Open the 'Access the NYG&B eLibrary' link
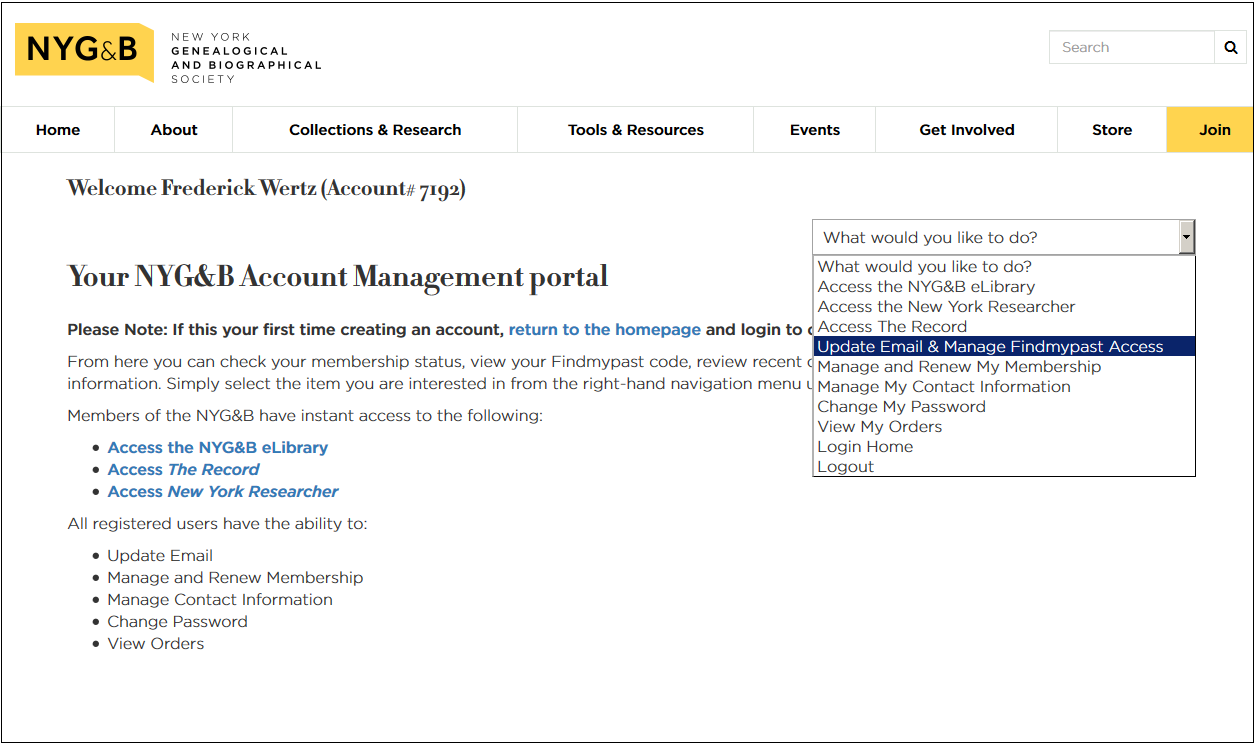 click(x=217, y=448)
